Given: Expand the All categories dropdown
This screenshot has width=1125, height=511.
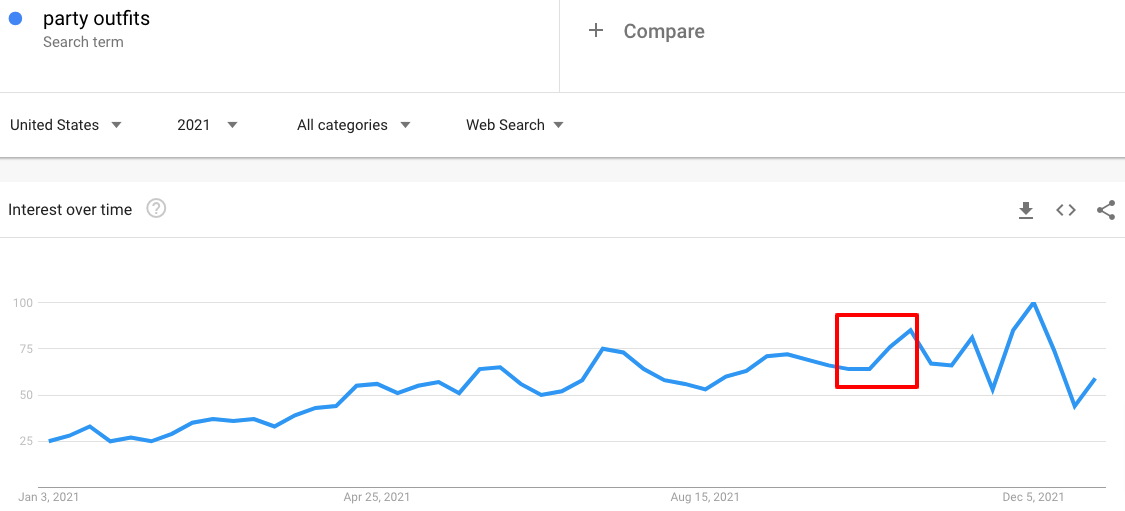Looking at the screenshot, I should (354, 125).
